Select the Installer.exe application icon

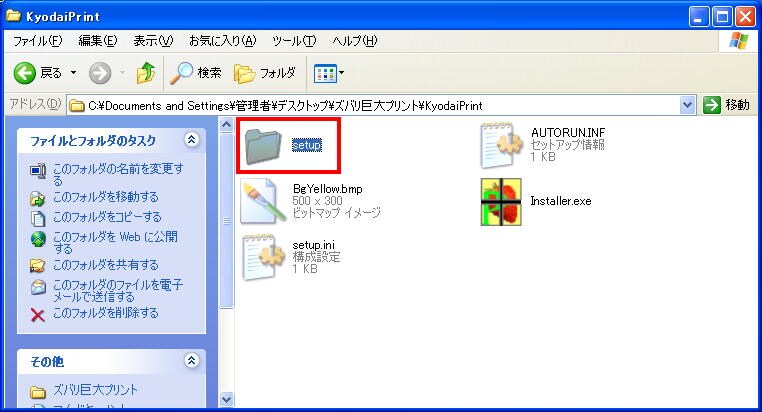501,202
